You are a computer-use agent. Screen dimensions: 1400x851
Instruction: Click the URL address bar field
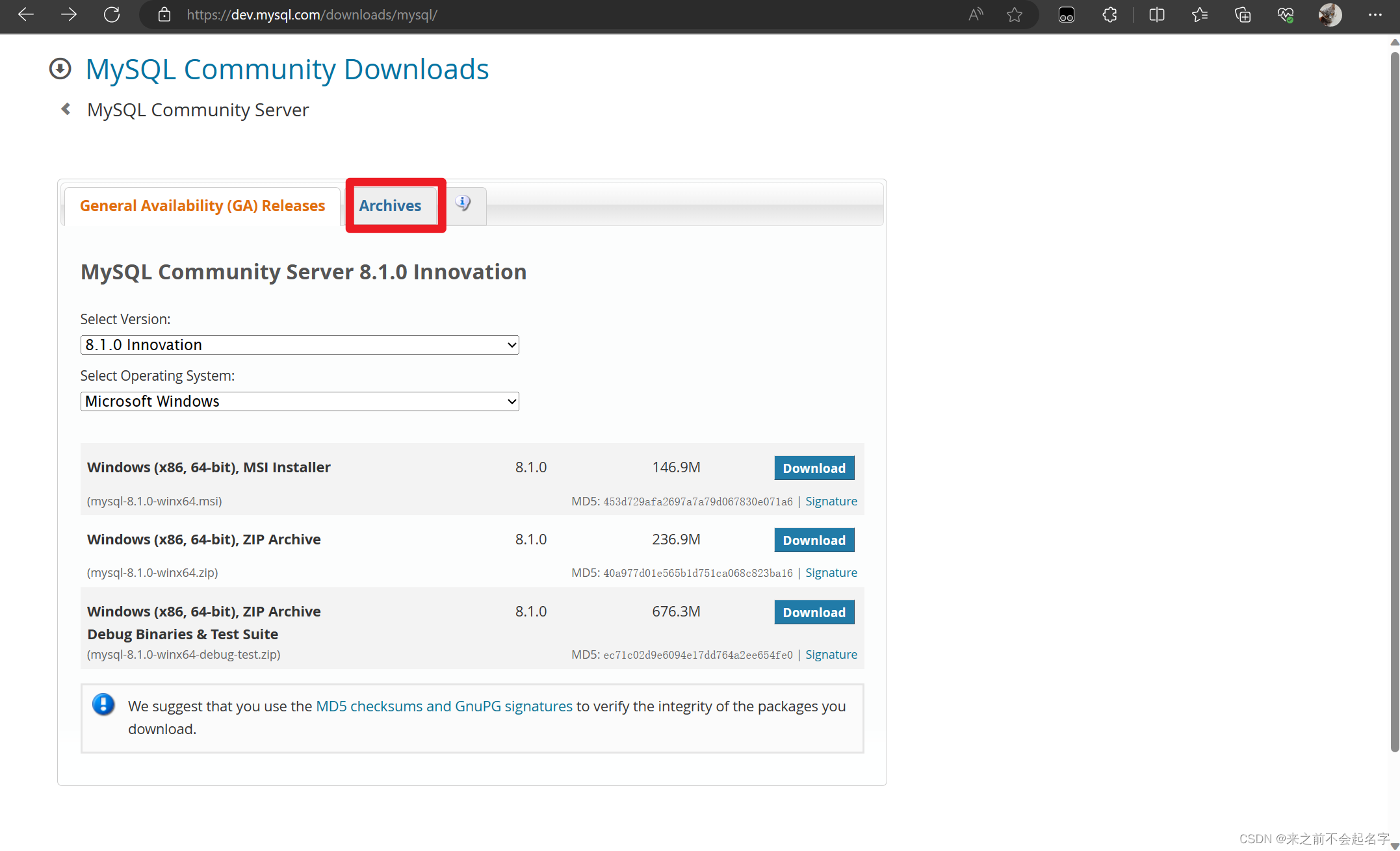click(552, 14)
